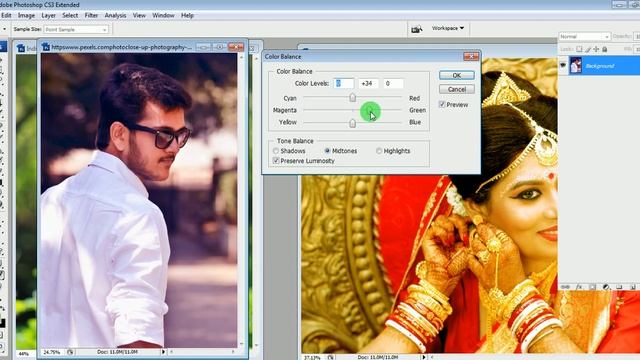Open the Layer menu
The width and height of the screenshot is (640, 360).
[x=48, y=15]
